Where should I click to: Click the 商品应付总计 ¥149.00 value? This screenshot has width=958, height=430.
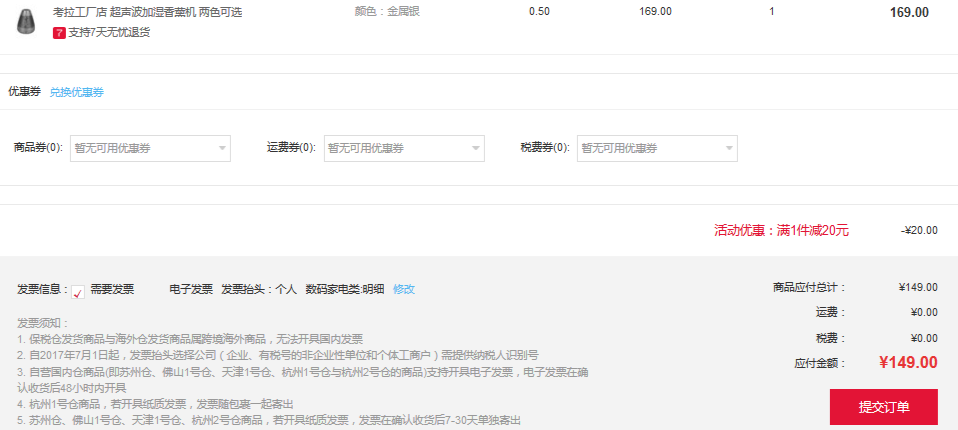(918, 287)
